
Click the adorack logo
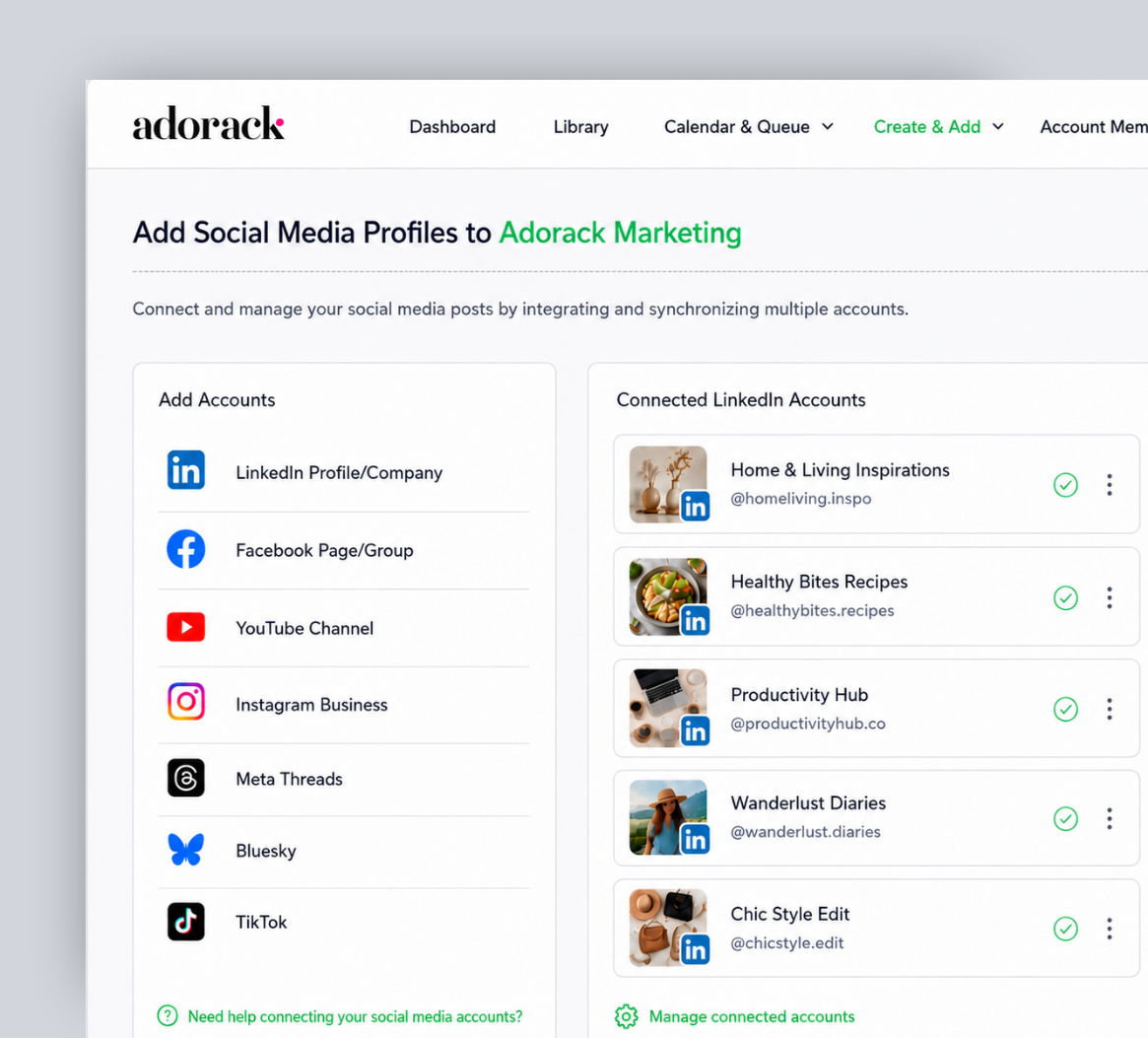pyautogui.click(x=208, y=124)
